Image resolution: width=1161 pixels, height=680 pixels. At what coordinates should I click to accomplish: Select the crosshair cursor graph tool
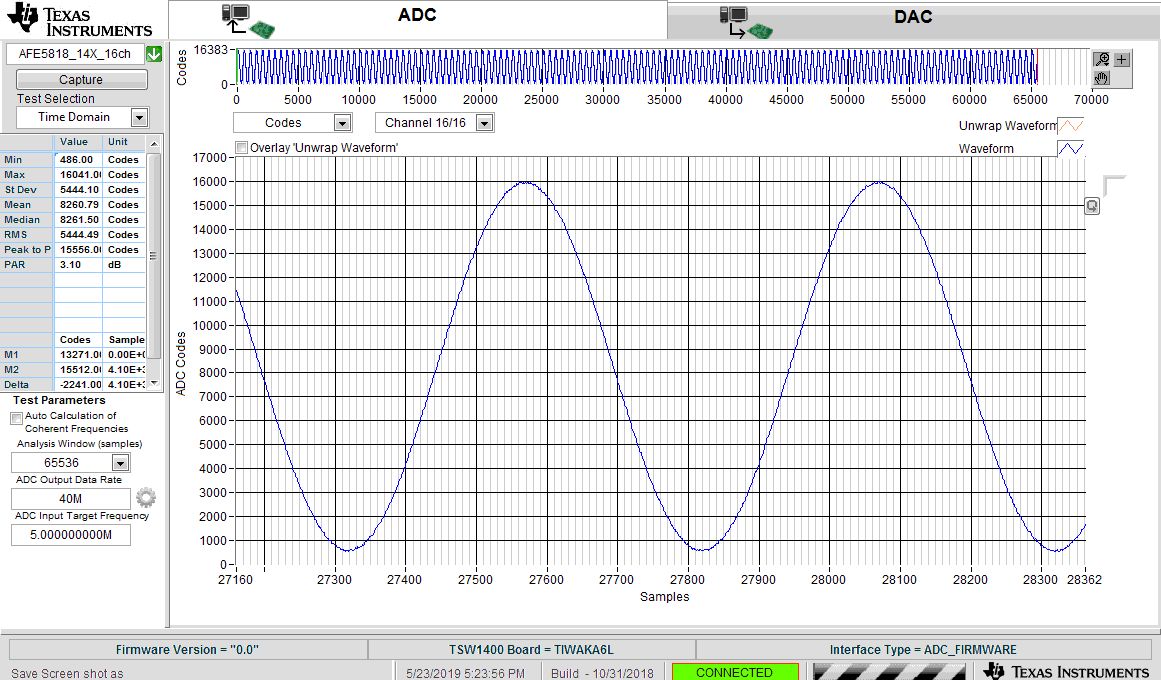coord(1122,59)
